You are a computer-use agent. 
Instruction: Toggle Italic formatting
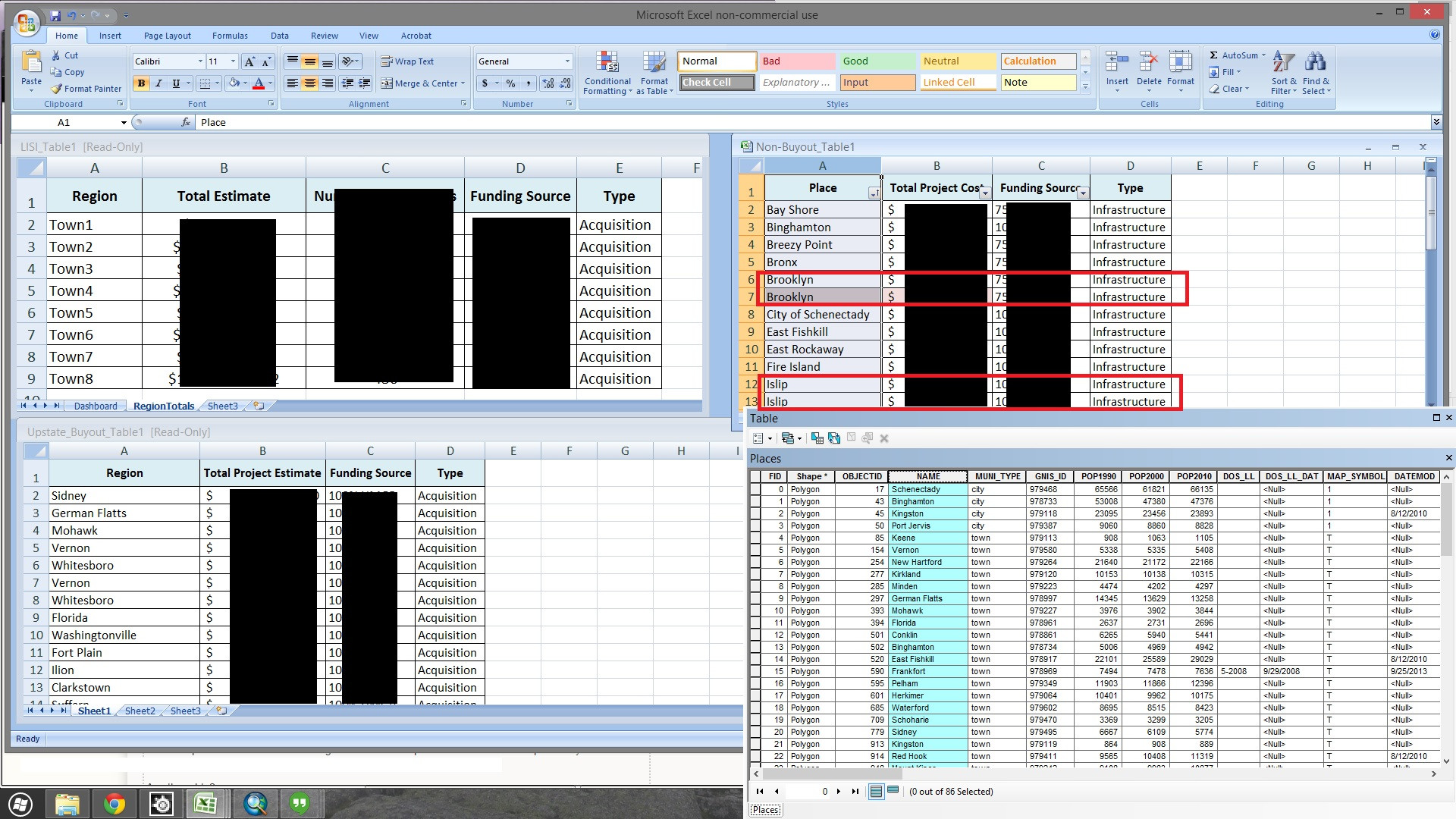click(x=158, y=83)
